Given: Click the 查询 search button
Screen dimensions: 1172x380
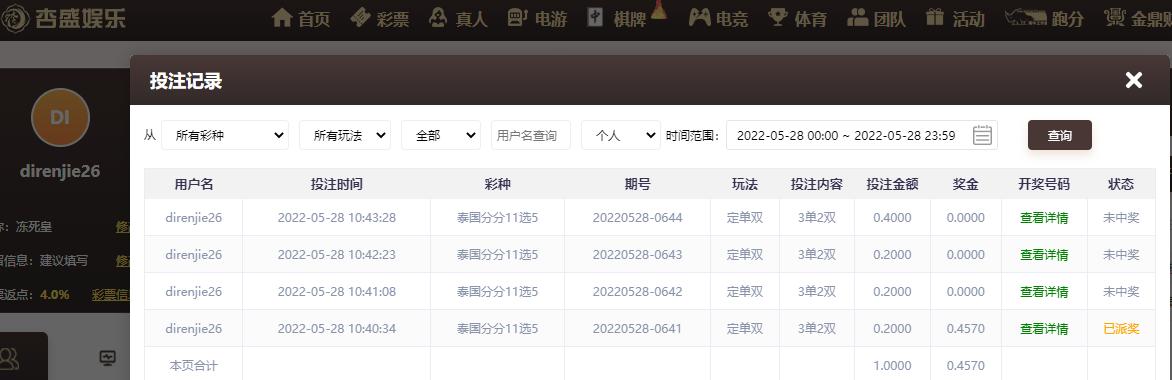Looking at the screenshot, I should pyautogui.click(x=1060, y=135).
